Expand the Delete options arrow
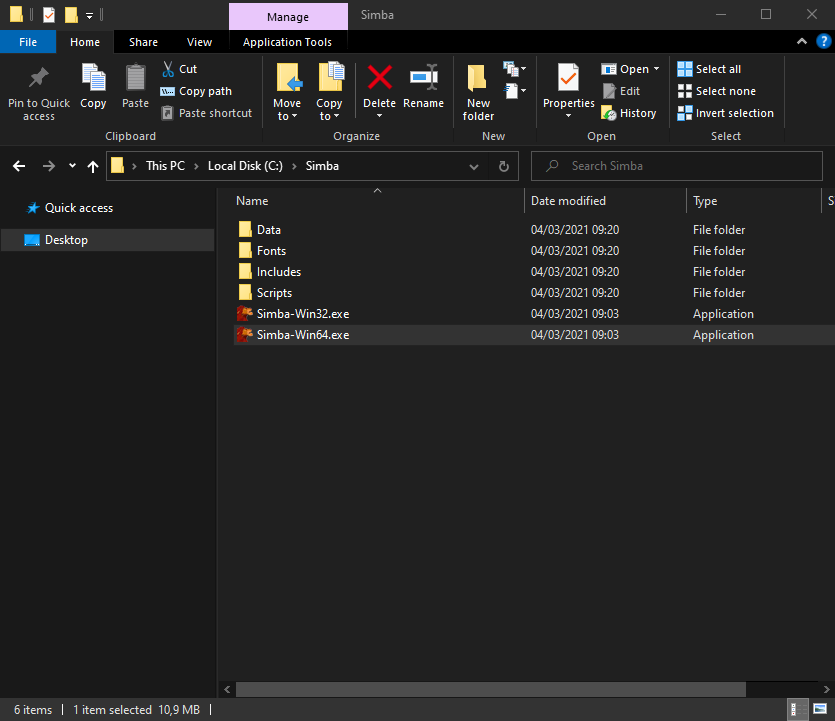This screenshot has height=721, width=835. 379,116
